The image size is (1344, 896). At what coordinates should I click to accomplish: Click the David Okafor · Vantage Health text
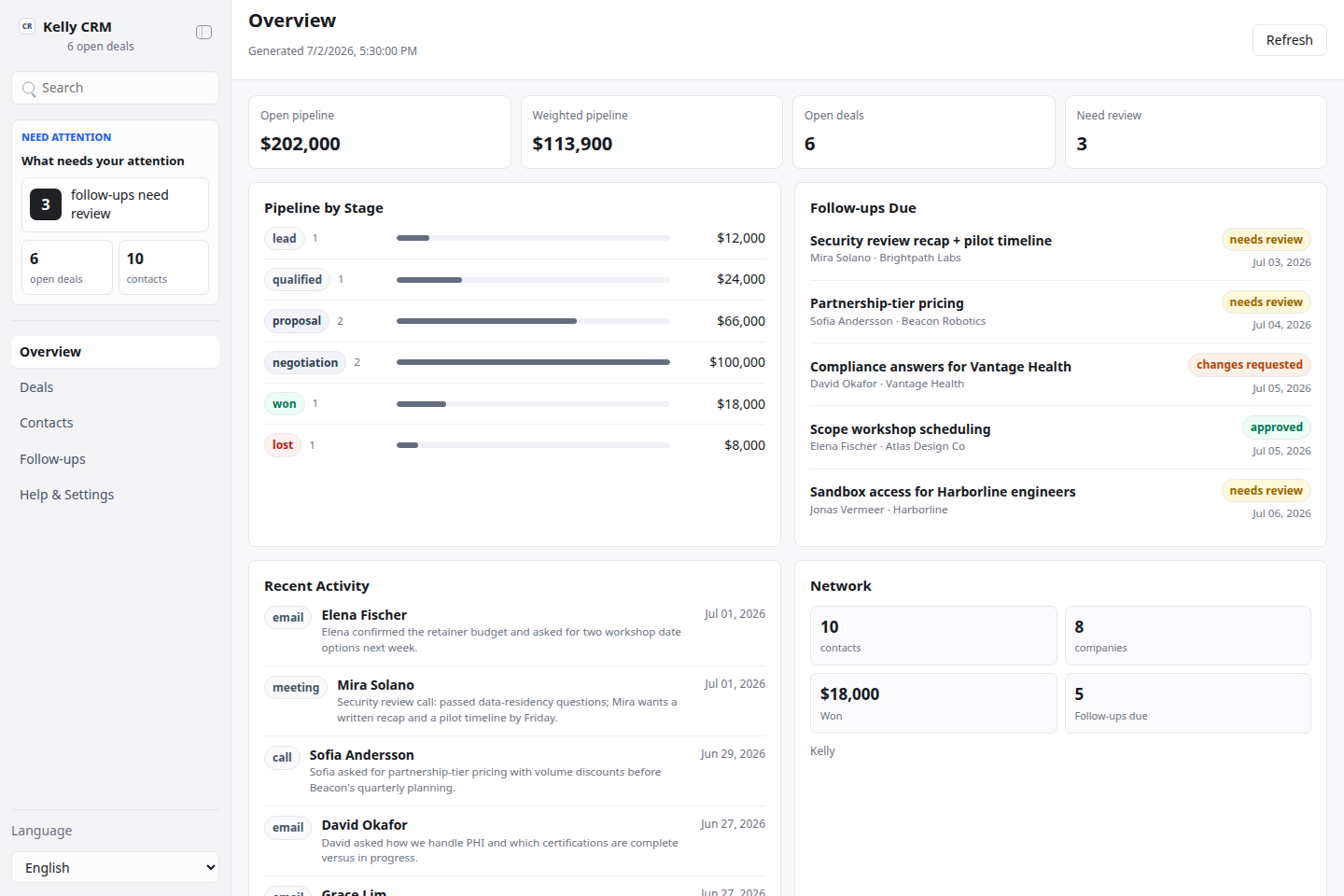(x=887, y=384)
